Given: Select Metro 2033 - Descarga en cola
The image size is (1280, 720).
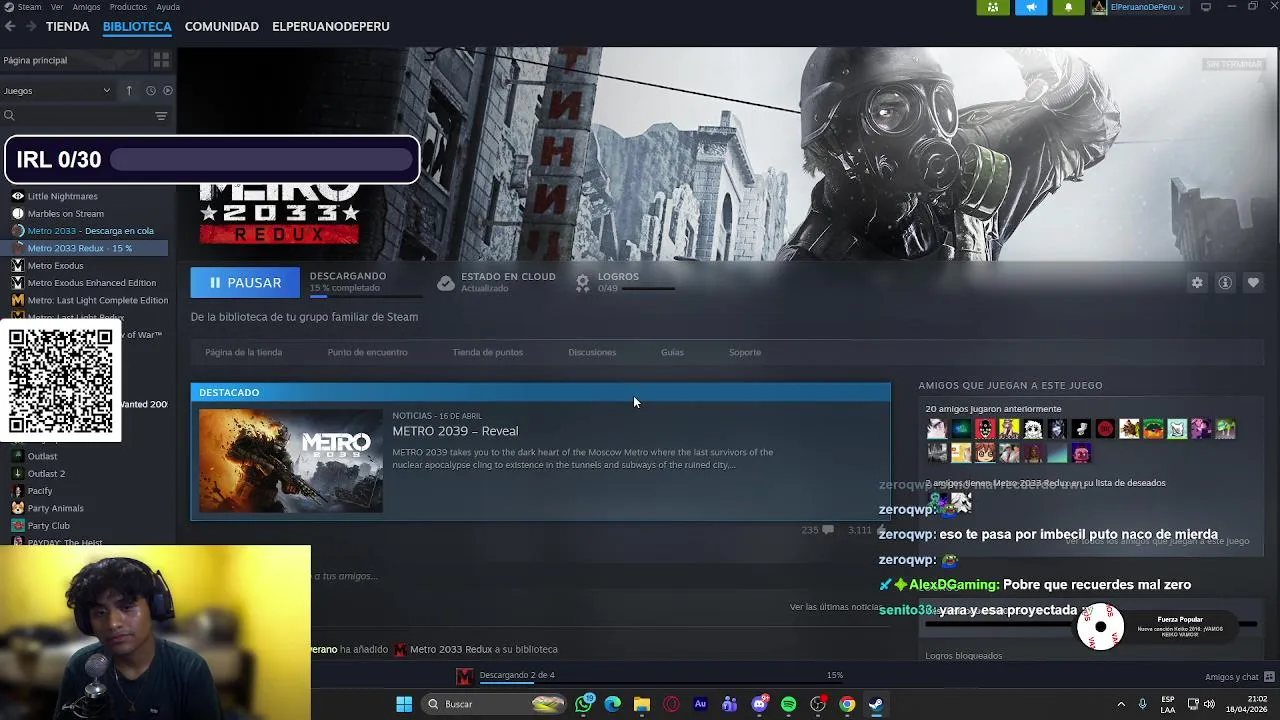Looking at the screenshot, I should [x=90, y=231].
